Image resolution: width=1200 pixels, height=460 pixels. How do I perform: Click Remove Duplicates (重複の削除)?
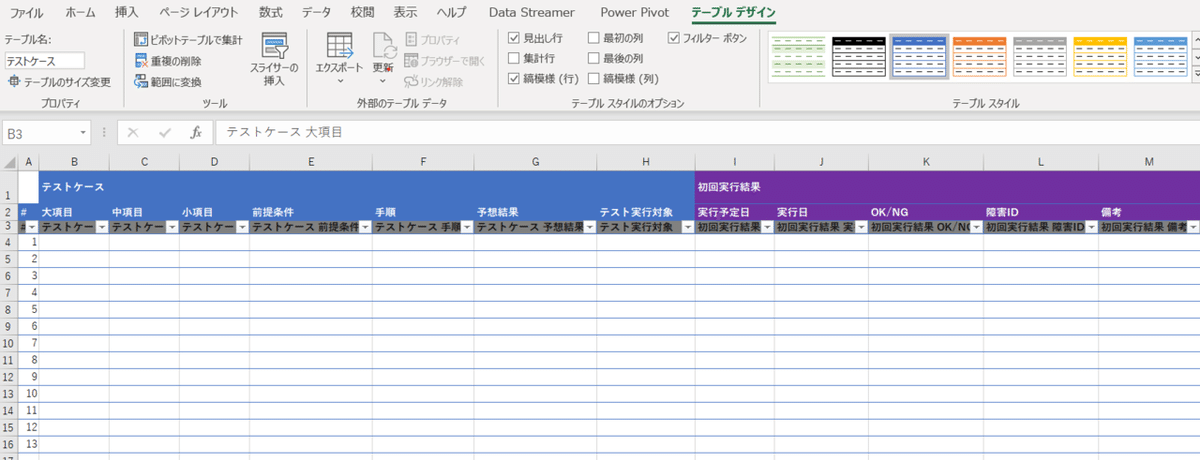[x=168, y=61]
